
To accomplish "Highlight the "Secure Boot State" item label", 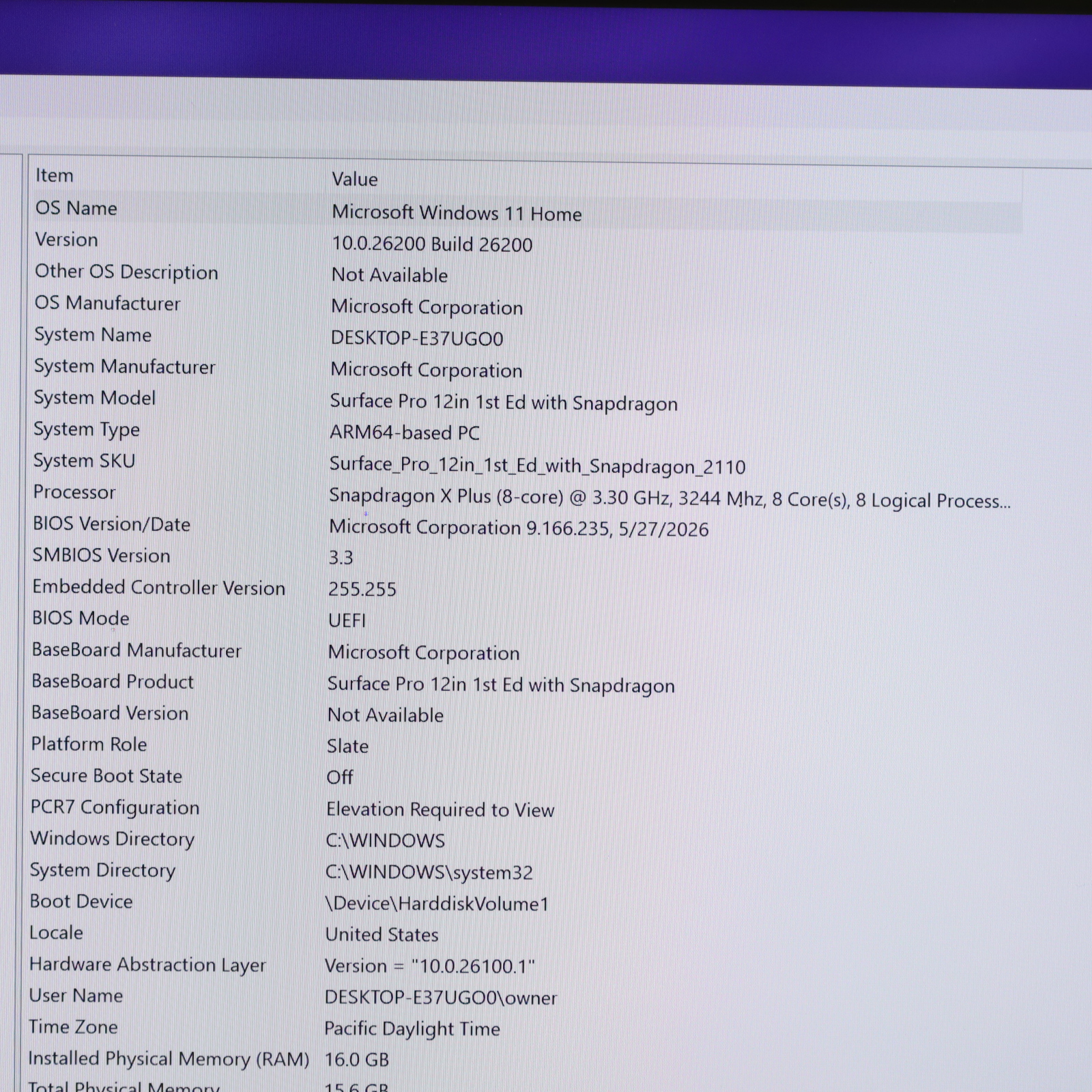I will (x=106, y=775).
